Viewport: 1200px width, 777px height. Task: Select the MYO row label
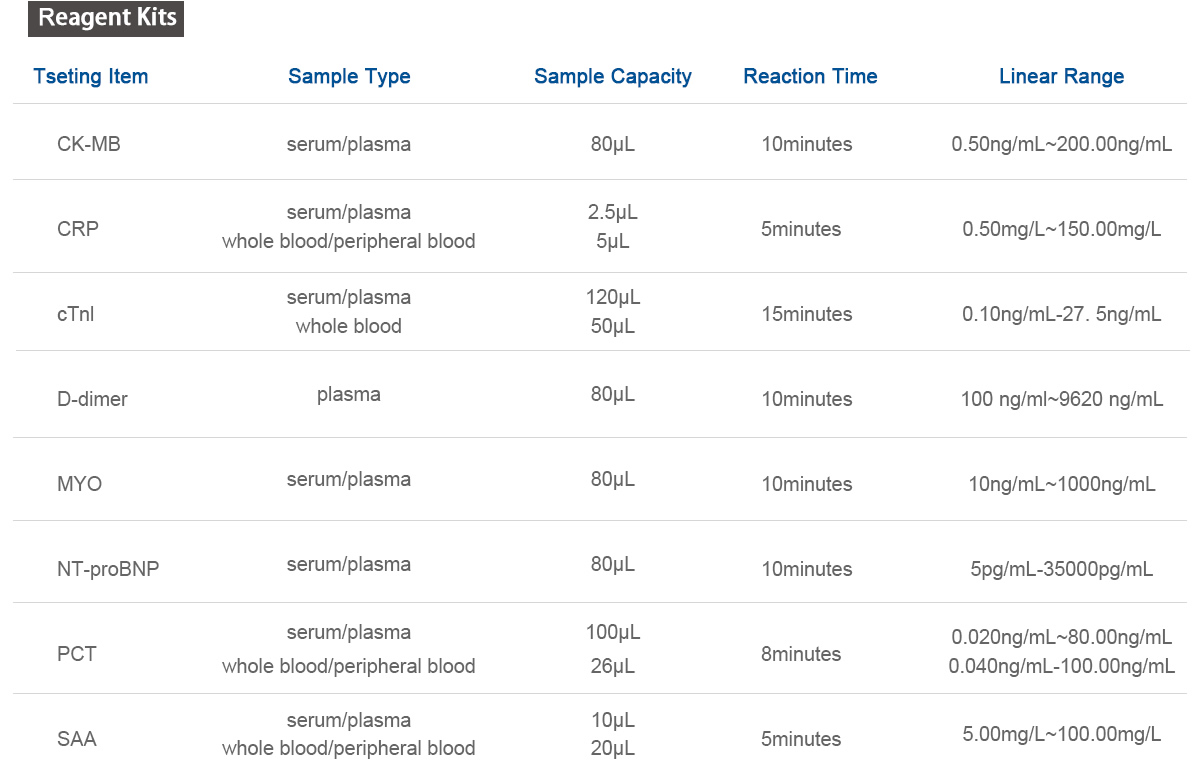point(80,484)
